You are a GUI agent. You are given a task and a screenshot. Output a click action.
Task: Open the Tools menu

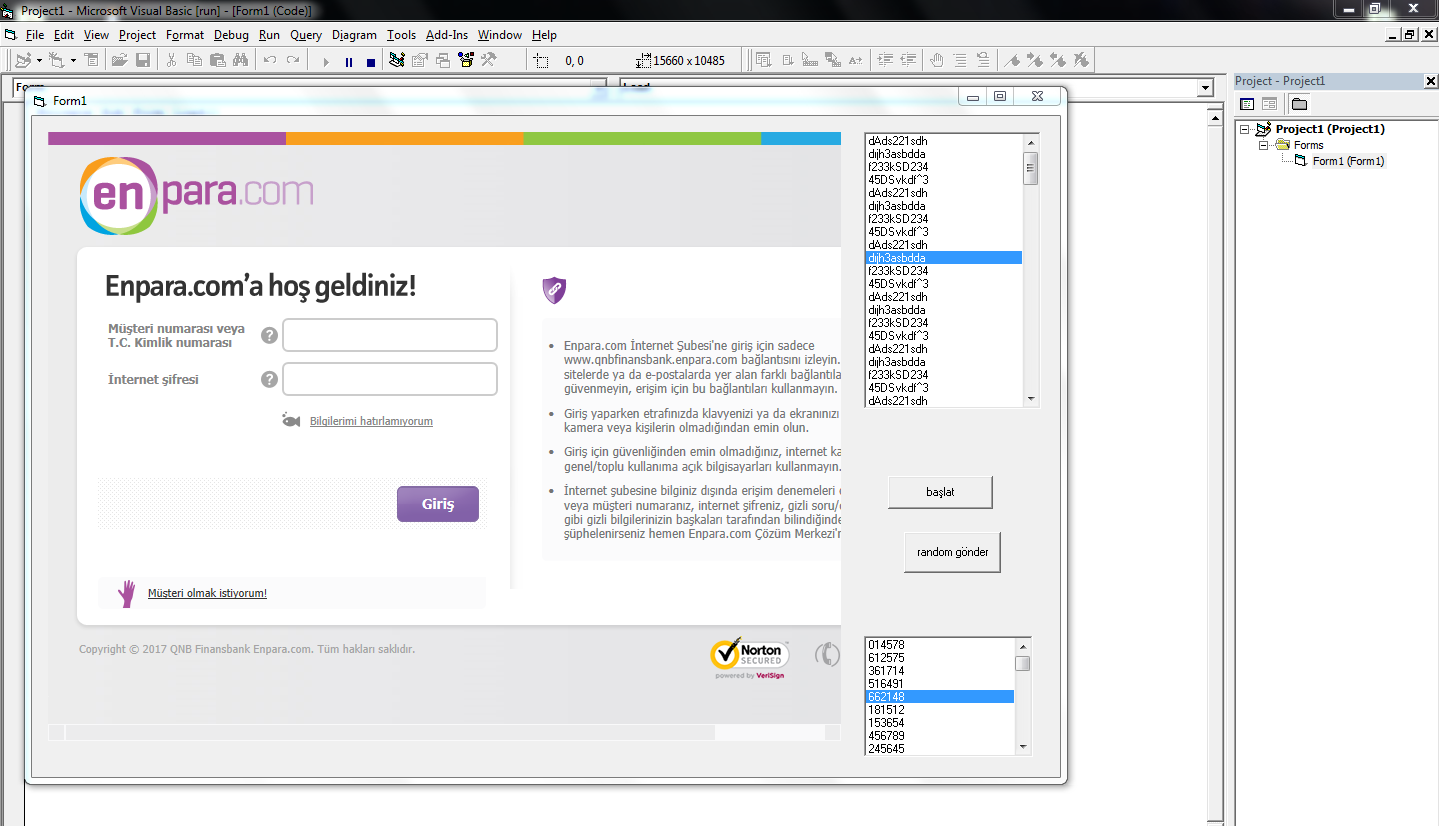pos(401,35)
